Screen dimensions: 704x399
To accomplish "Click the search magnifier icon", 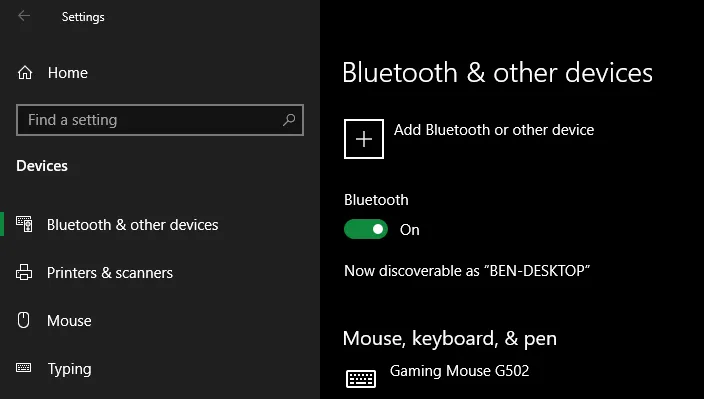I will click(289, 120).
